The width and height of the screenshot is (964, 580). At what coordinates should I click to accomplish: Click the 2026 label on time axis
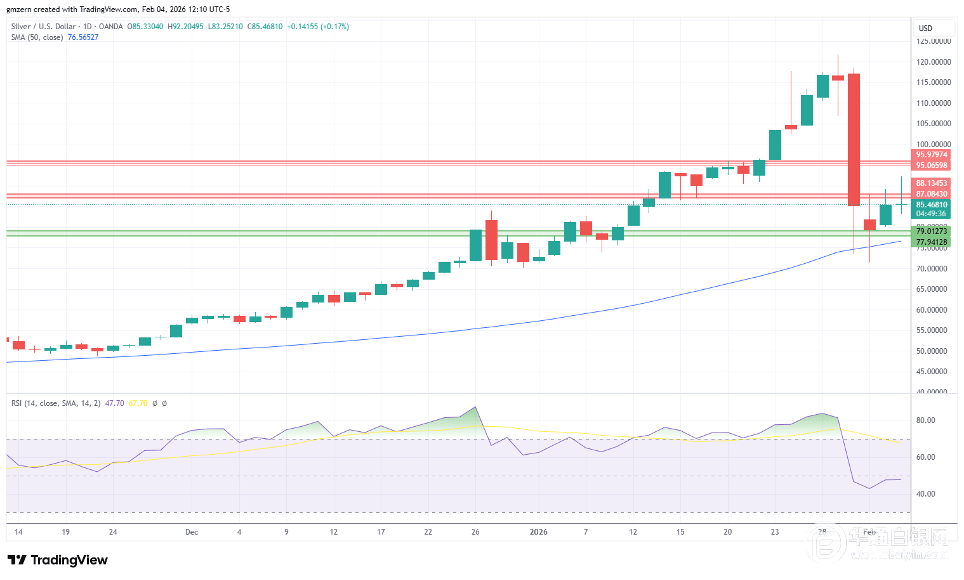point(539,533)
